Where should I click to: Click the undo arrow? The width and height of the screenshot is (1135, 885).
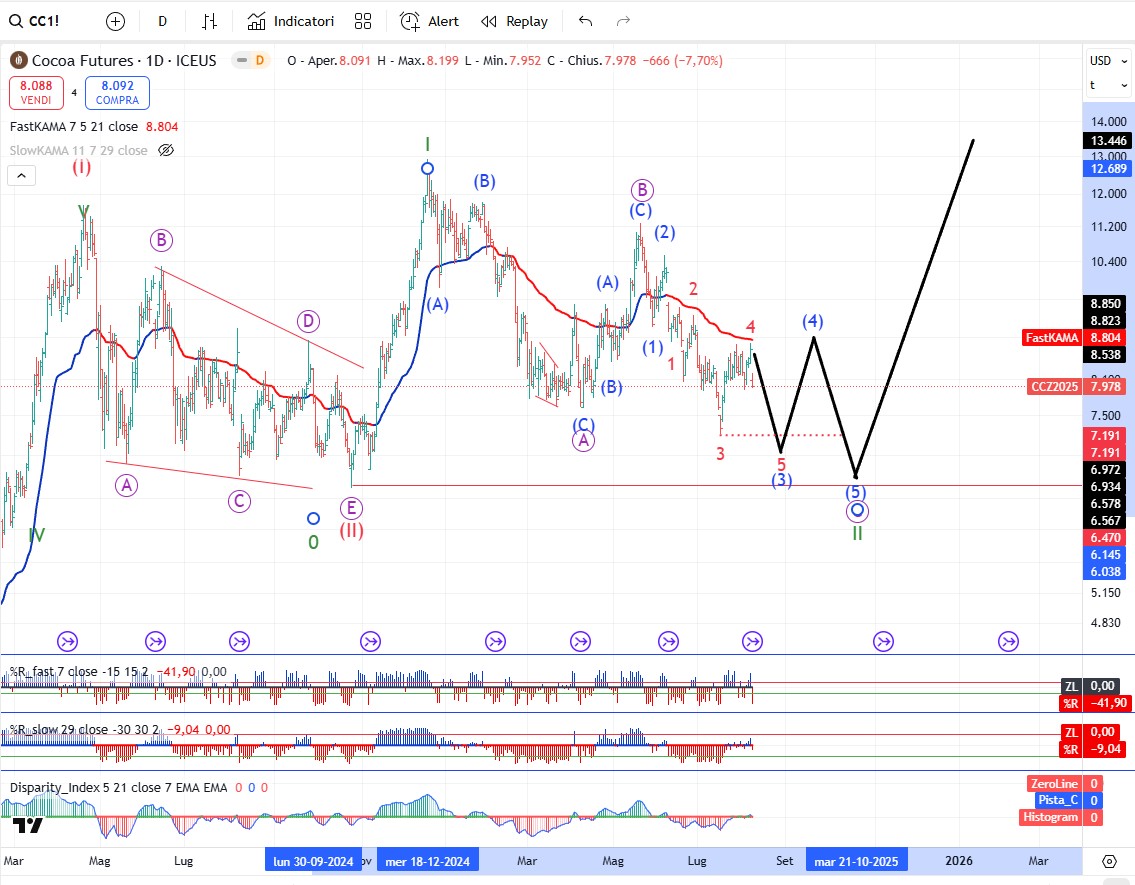tap(585, 21)
